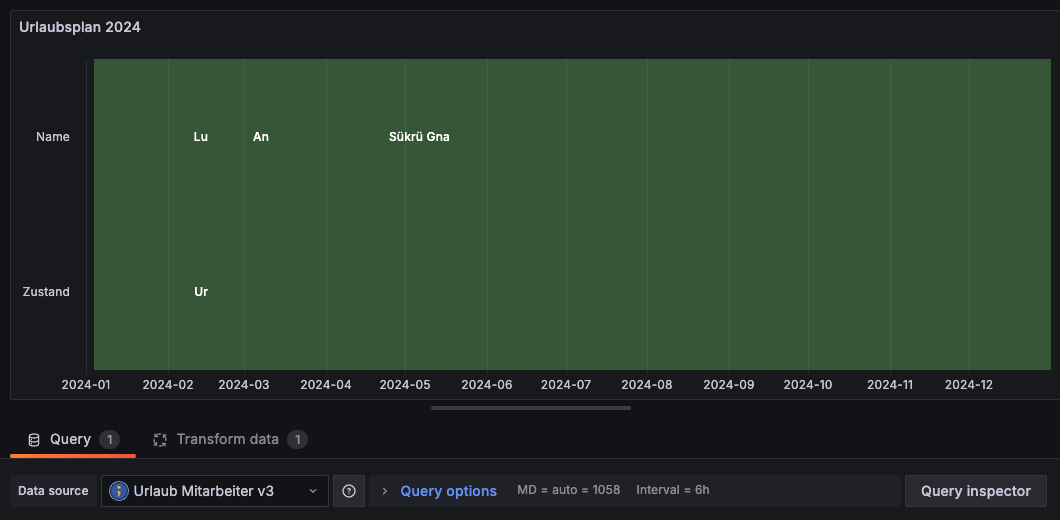Click the MD = auto = 1058 text
This screenshot has width=1060, height=520.
click(x=569, y=490)
